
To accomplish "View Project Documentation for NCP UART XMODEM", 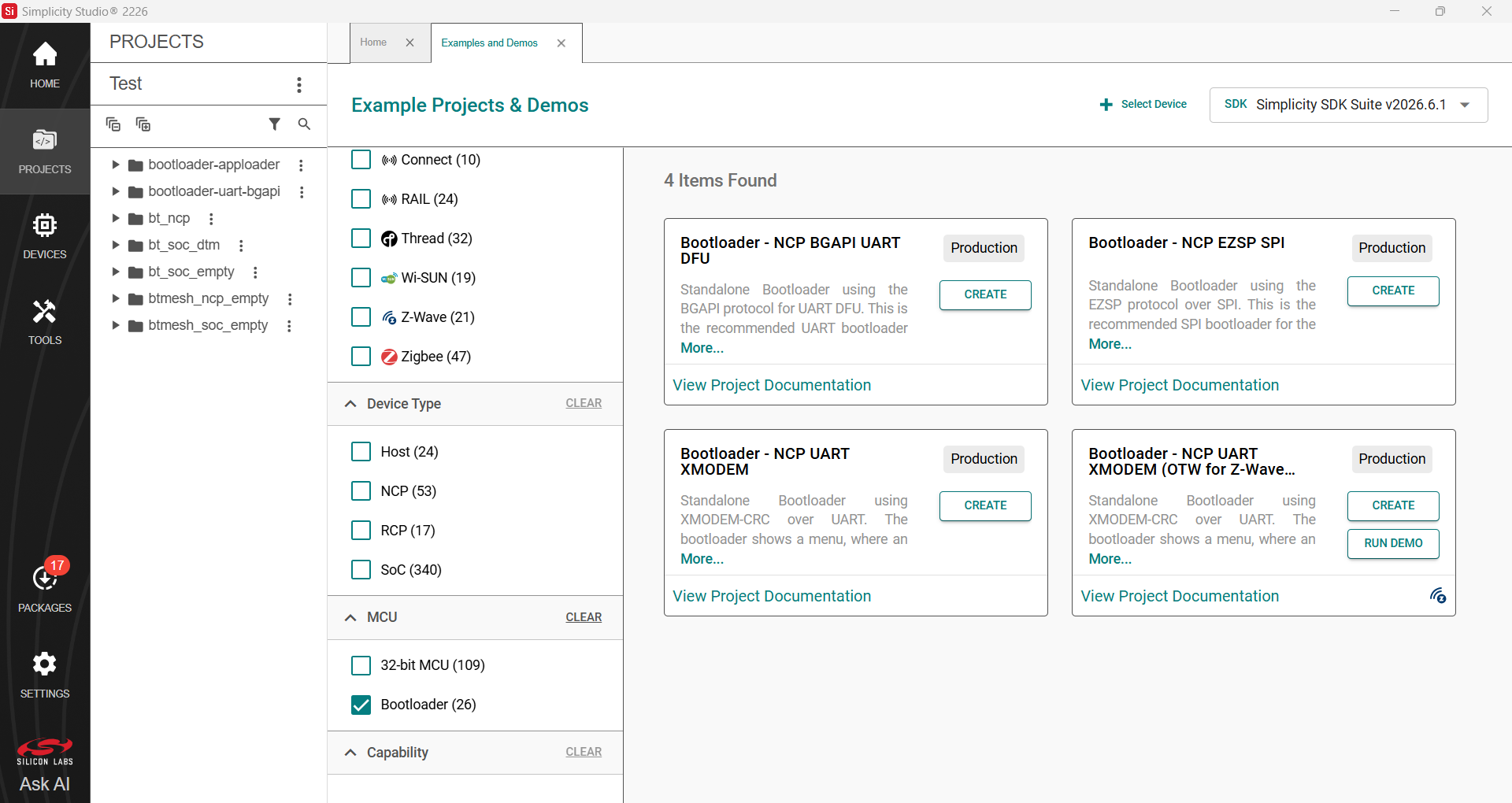I will [772, 596].
